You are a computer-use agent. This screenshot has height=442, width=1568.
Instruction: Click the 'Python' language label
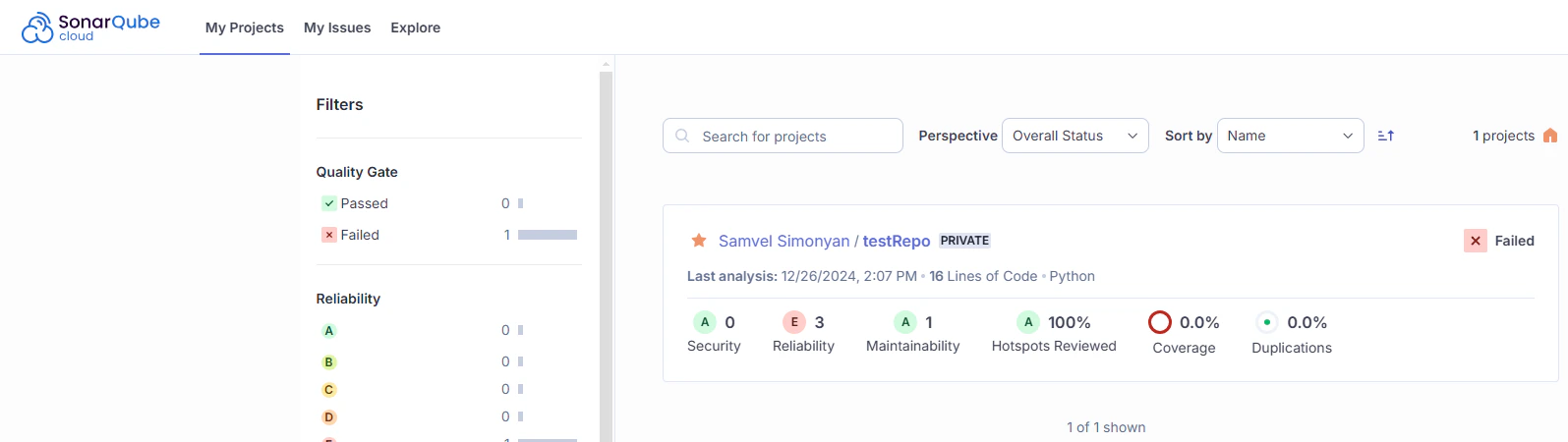coord(1072,276)
